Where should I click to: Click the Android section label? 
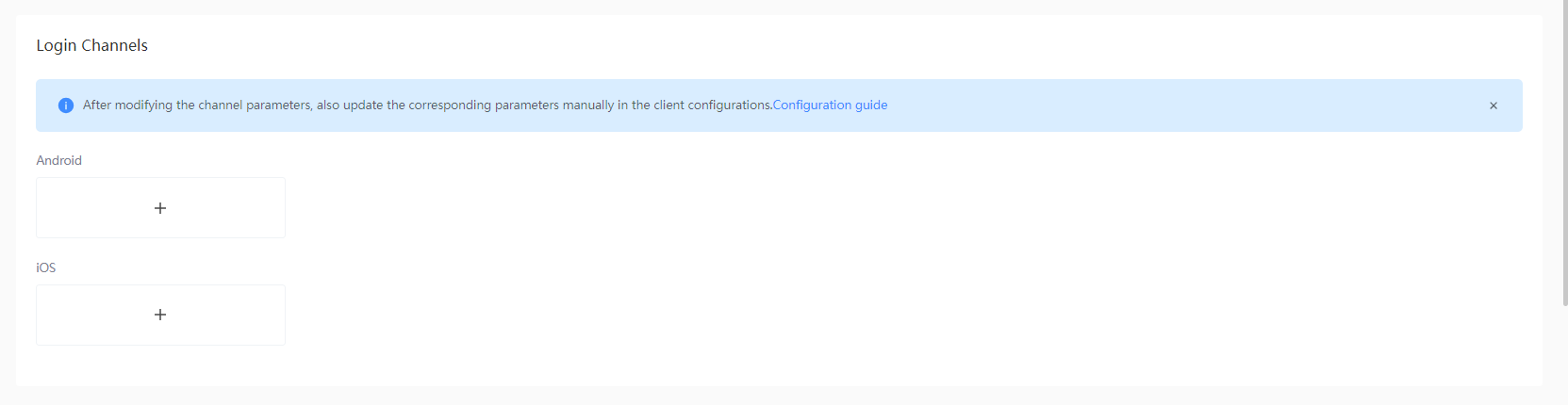click(x=58, y=160)
